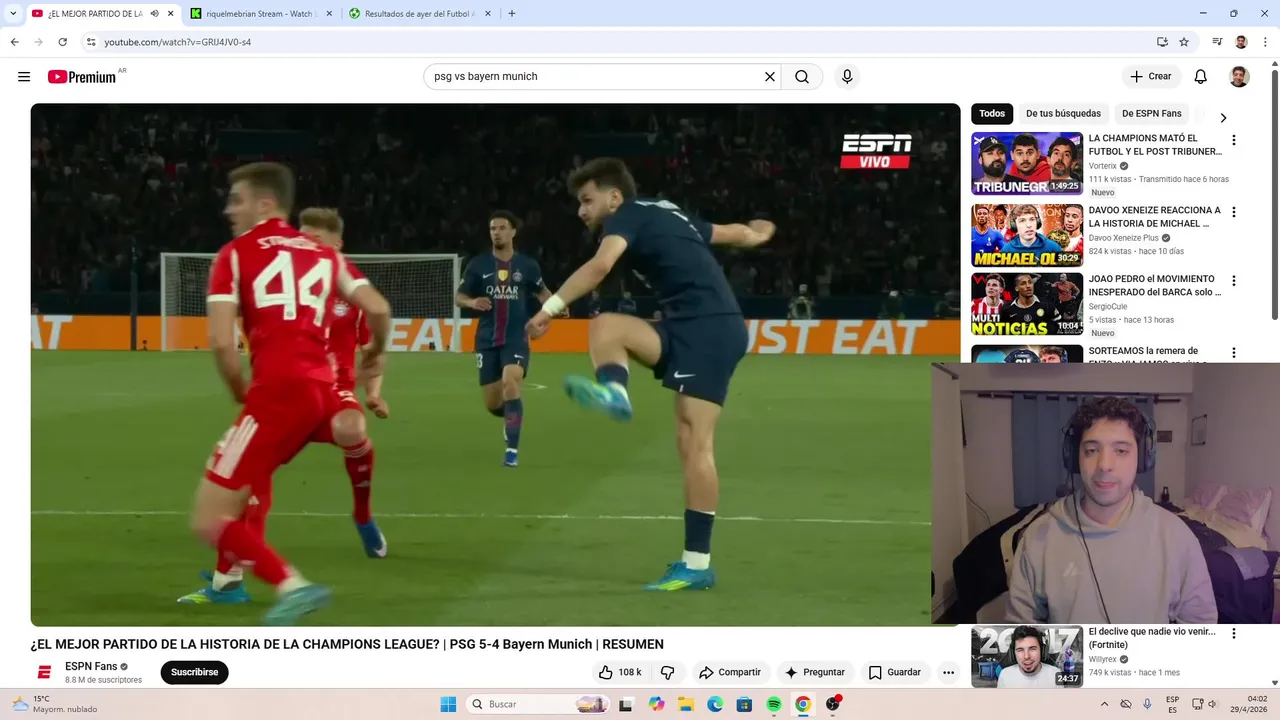Open the Tribunegro Vorterix video thumbnail
This screenshot has width=1280, height=720.
tap(1027, 164)
